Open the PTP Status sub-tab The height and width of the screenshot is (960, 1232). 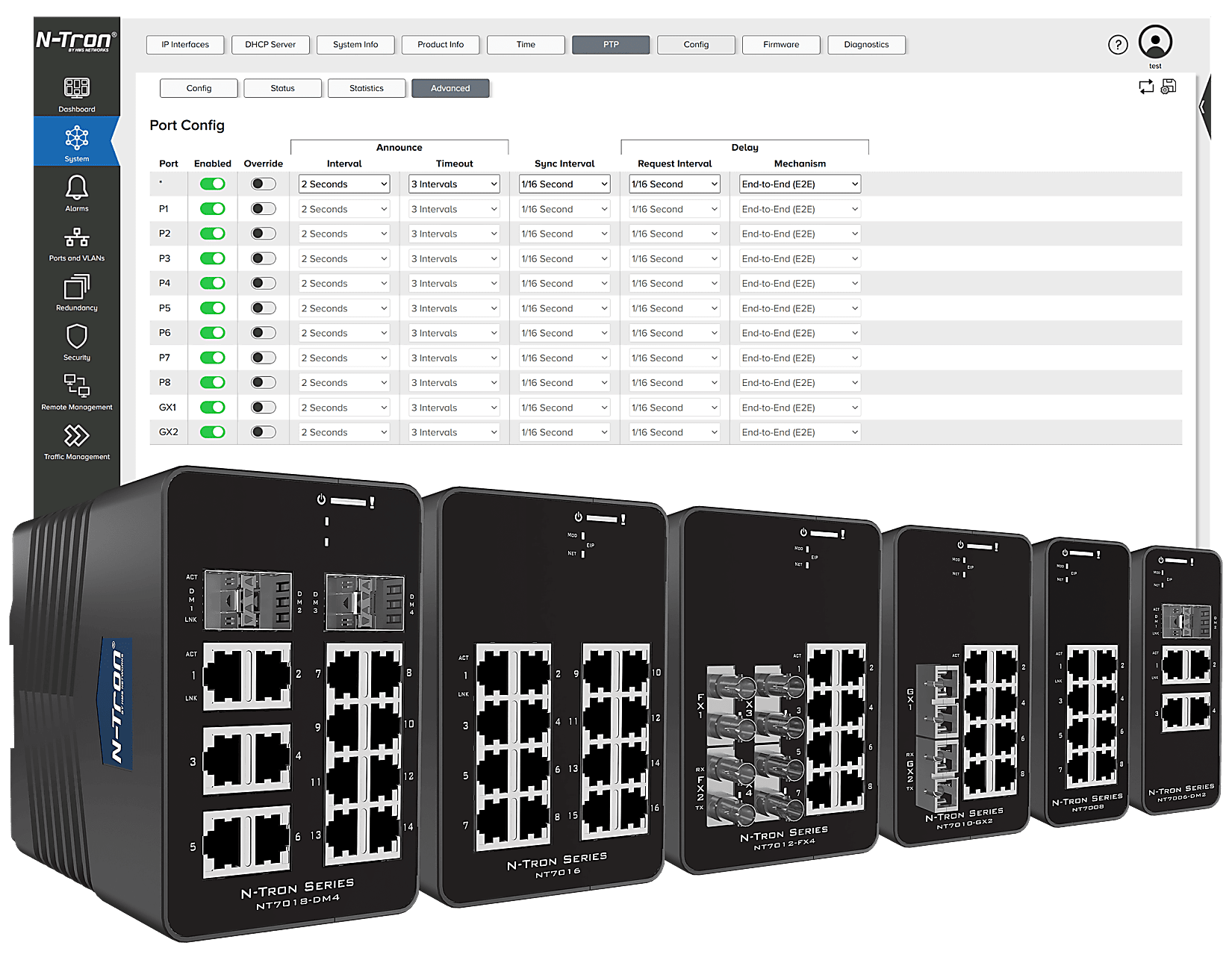[282, 88]
